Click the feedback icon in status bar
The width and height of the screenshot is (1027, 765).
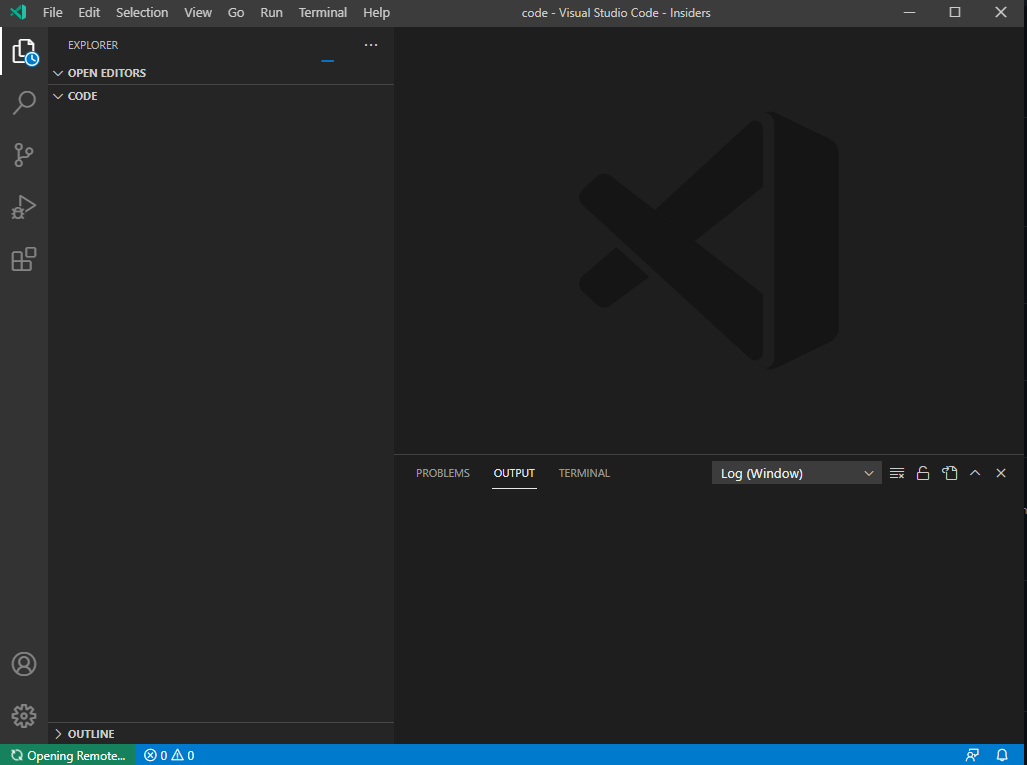click(973, 755)
